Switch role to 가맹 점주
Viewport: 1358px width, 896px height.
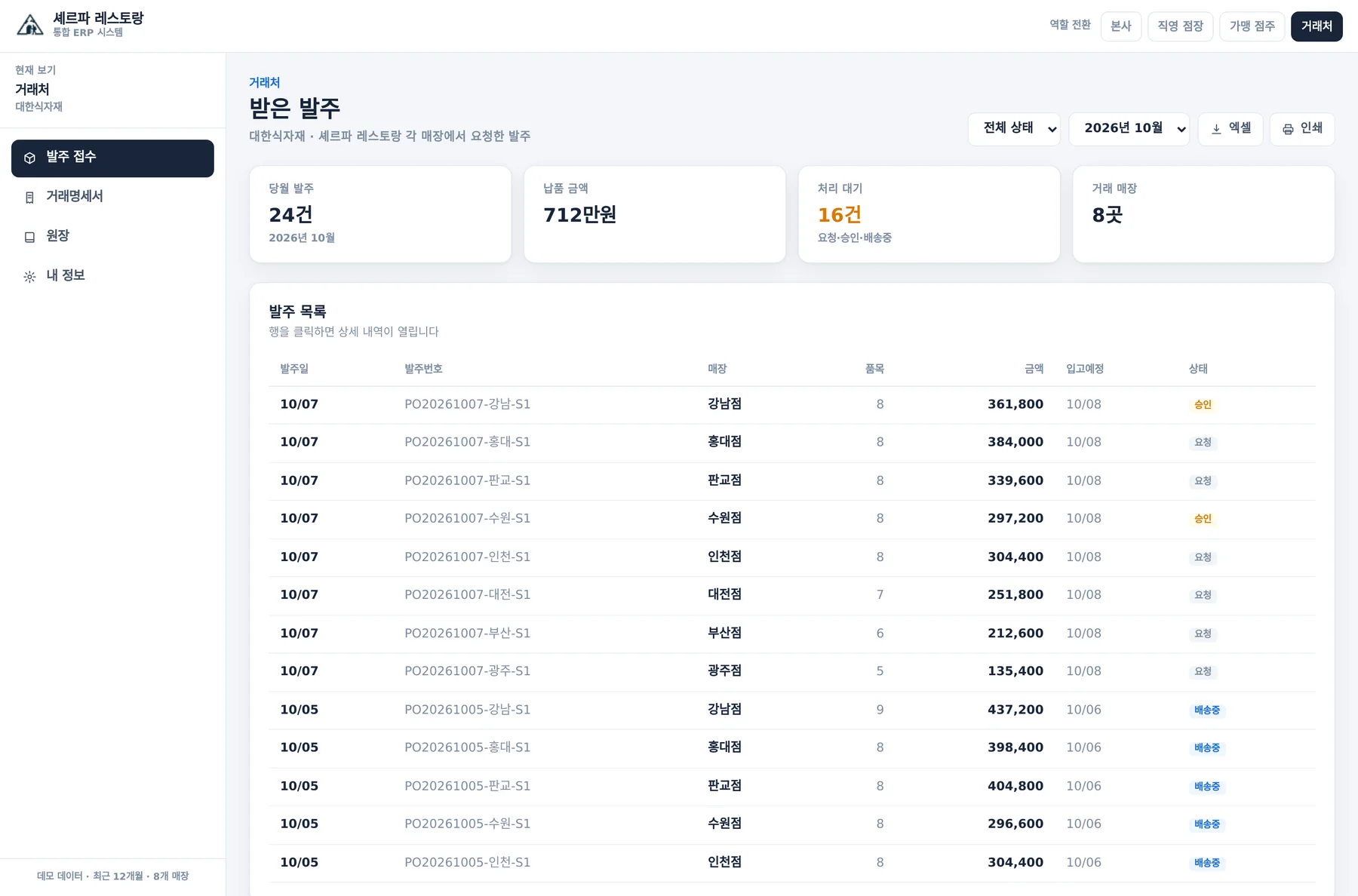[x=1252, y=26]
